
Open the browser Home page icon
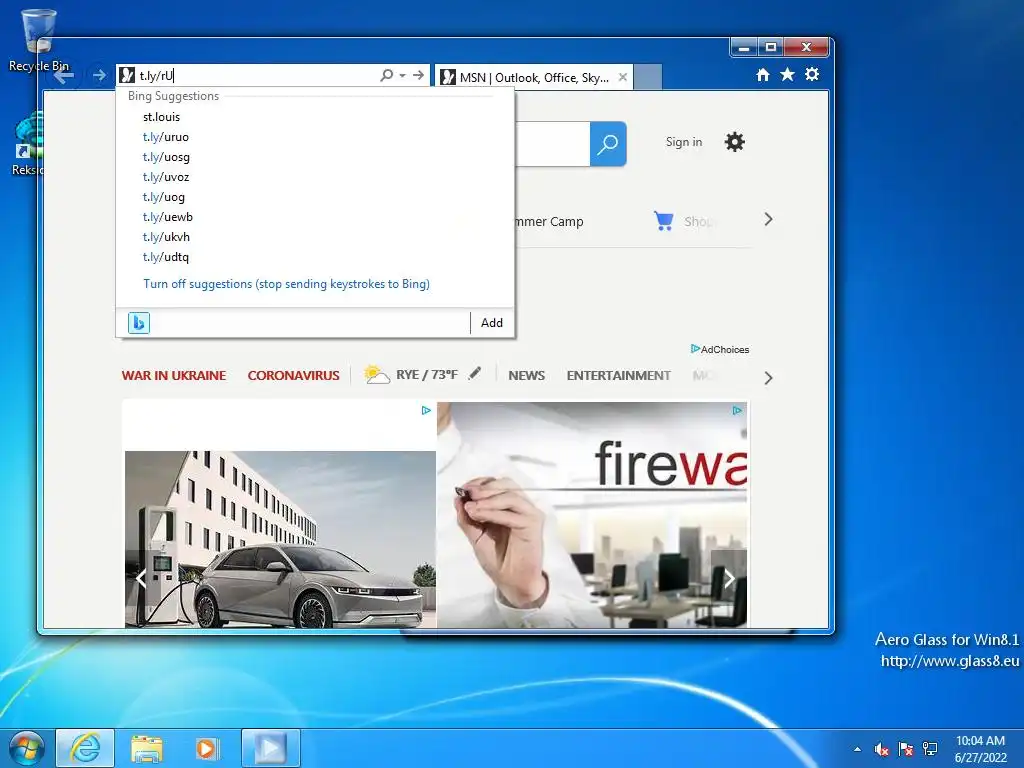[x=763, y=74]
